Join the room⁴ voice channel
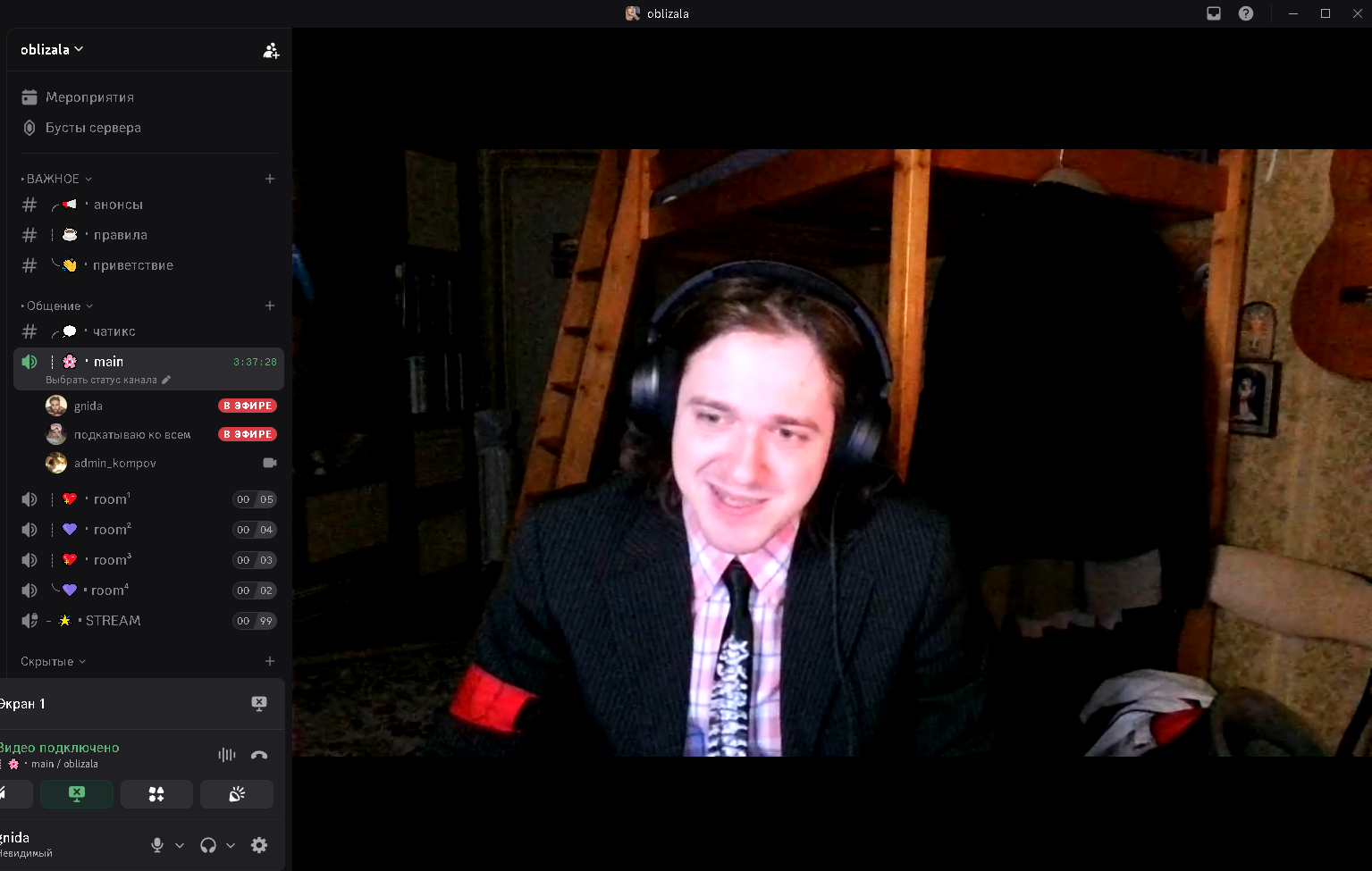 pos(148,590)
